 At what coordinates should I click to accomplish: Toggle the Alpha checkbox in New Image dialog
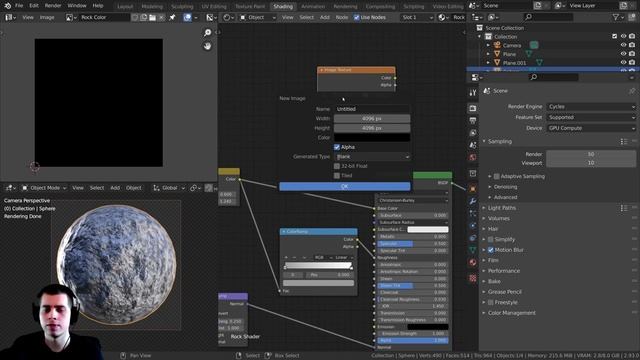pyautogui.click(x=337, y=147)
